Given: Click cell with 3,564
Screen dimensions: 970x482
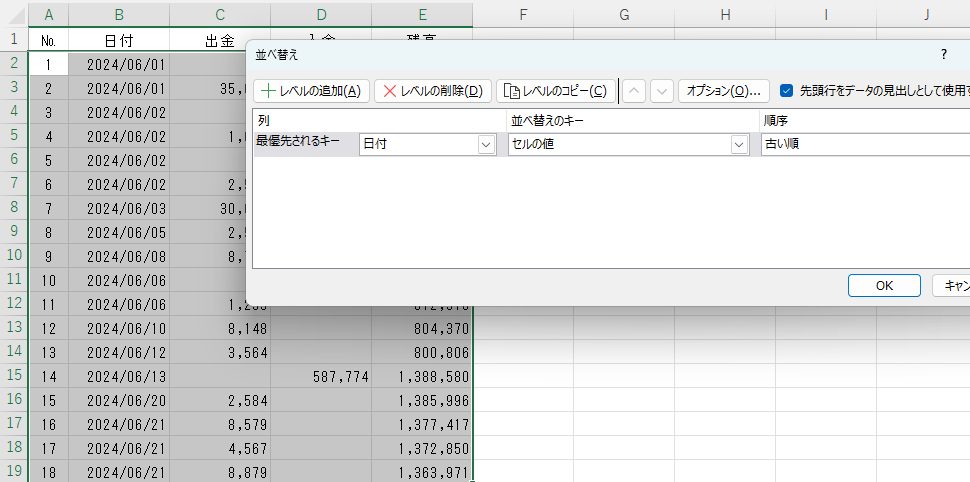Looking at the screenshot, I should pos(220,352).
